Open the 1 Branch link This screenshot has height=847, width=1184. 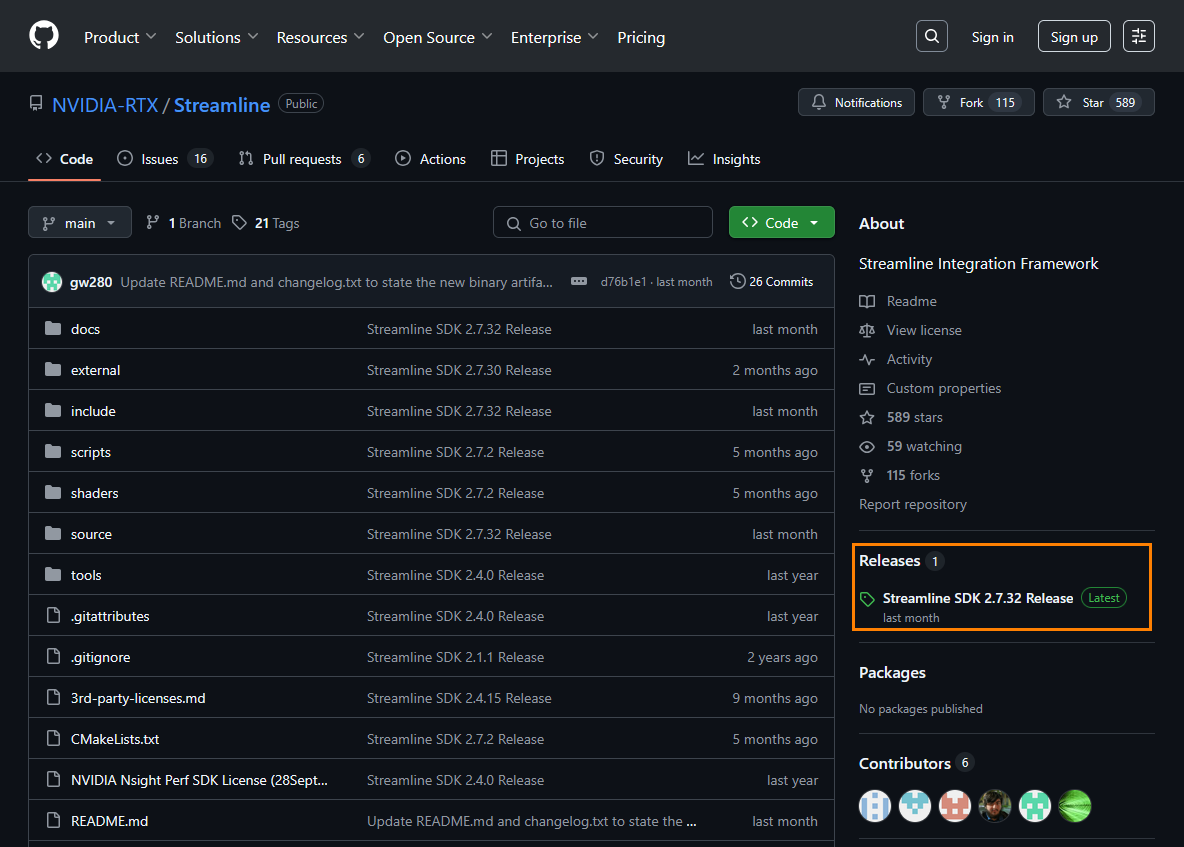(183, 223)
